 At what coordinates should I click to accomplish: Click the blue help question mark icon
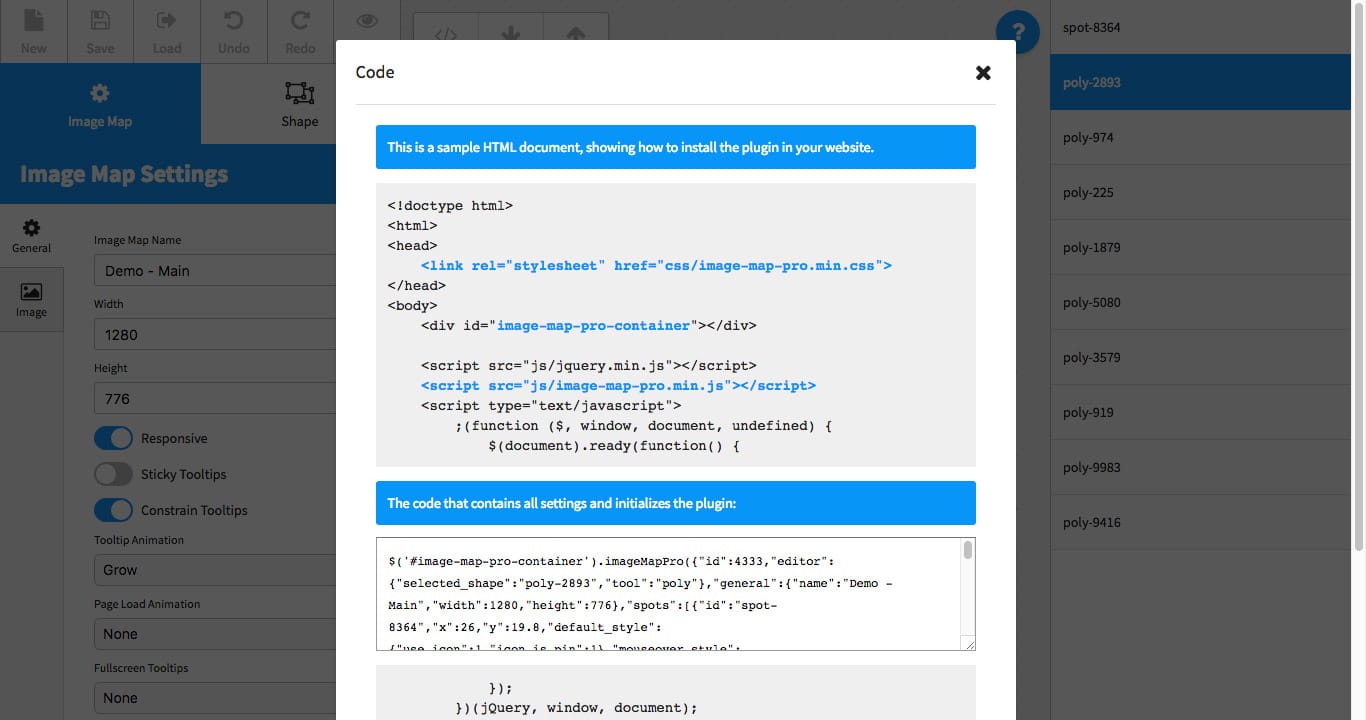(x=1018, y=27)
